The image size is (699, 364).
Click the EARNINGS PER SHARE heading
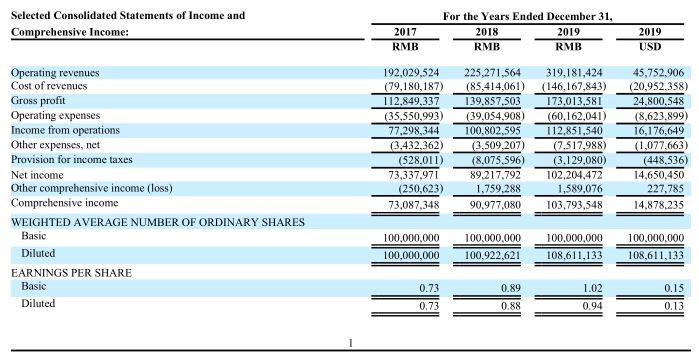click(71, 273)
